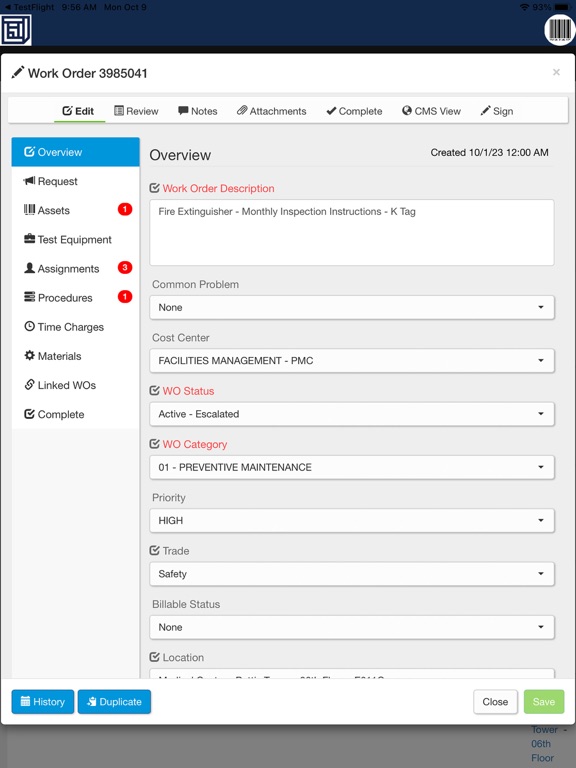Open the Notes tab

[x=198, y=111]
